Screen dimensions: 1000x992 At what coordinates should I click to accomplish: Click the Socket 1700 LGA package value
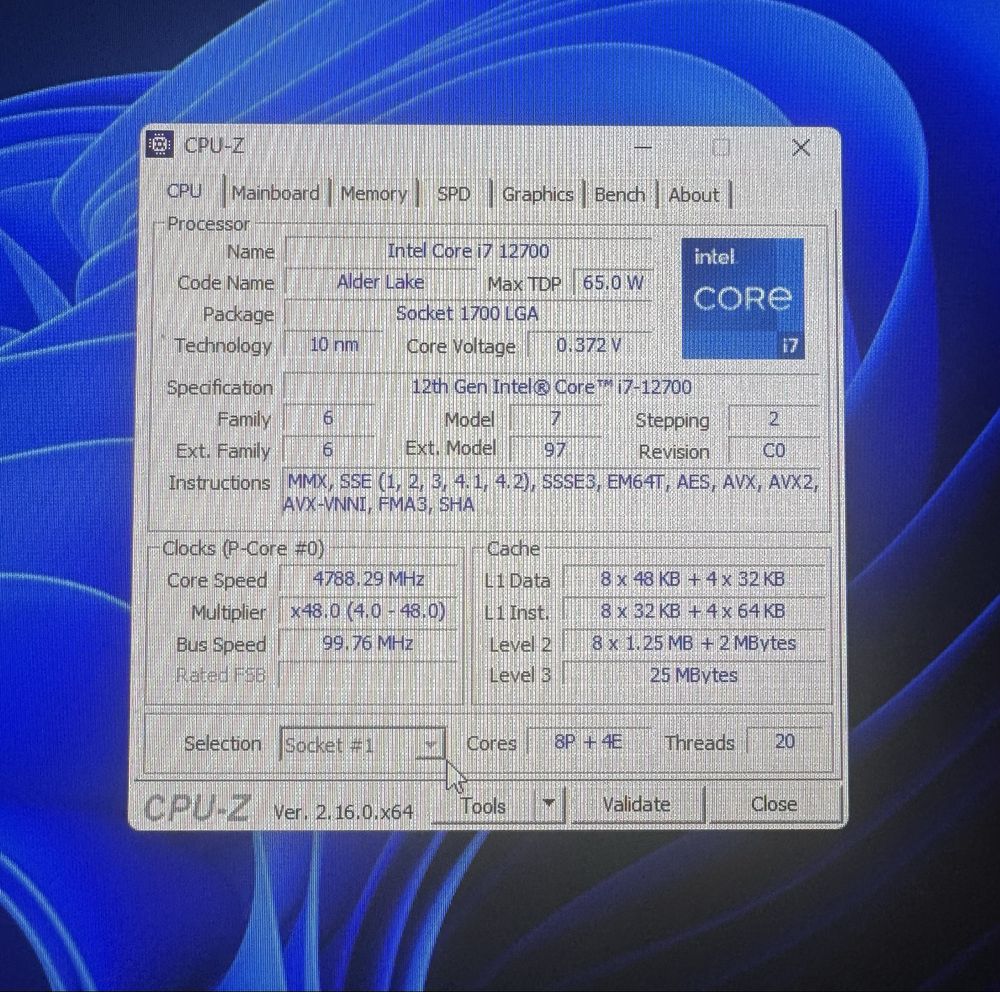tap(467, 313)
